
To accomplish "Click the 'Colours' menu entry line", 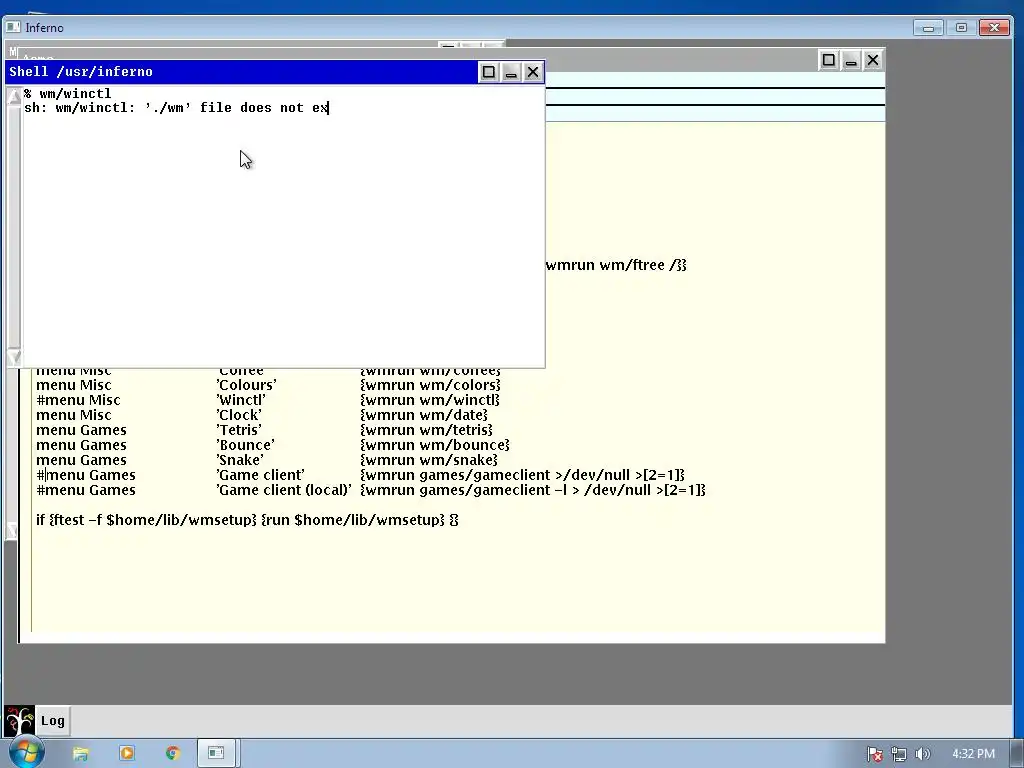I will tap(268, 385).
